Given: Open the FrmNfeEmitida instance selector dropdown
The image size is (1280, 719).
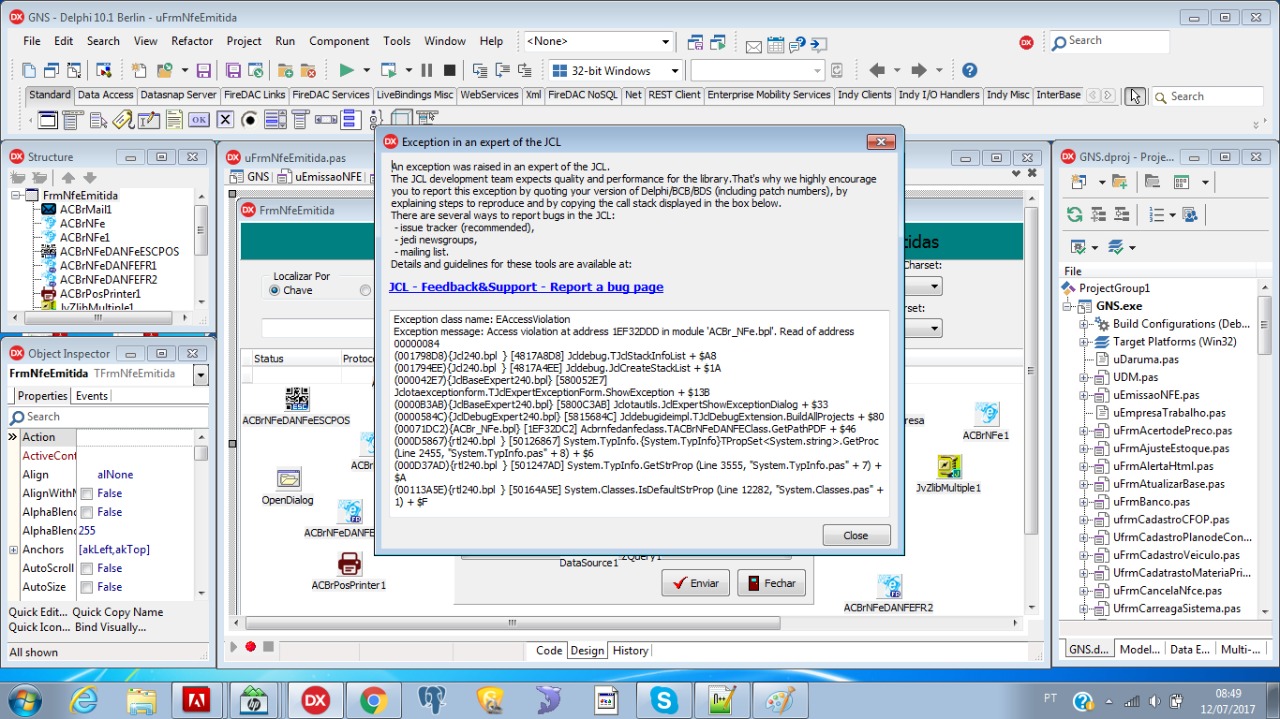Looking at the screenshot, I should point(200,374).
